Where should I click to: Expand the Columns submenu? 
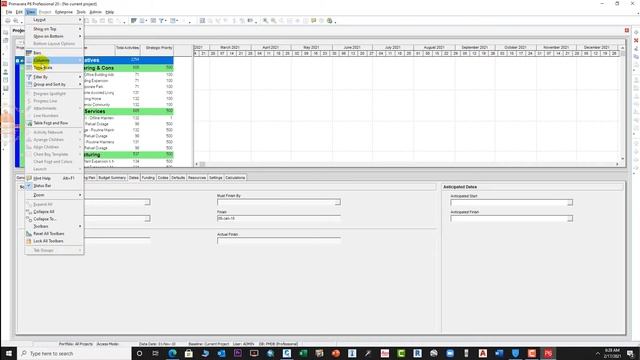coord(54,60)
